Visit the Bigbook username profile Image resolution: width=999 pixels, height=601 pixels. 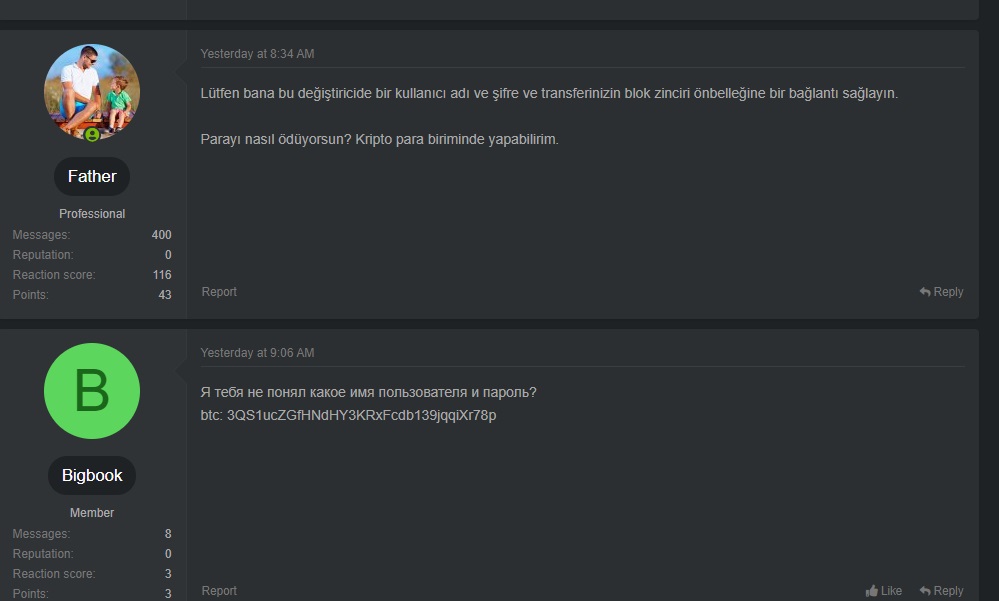pyautogui.click(x=92, y=476)
